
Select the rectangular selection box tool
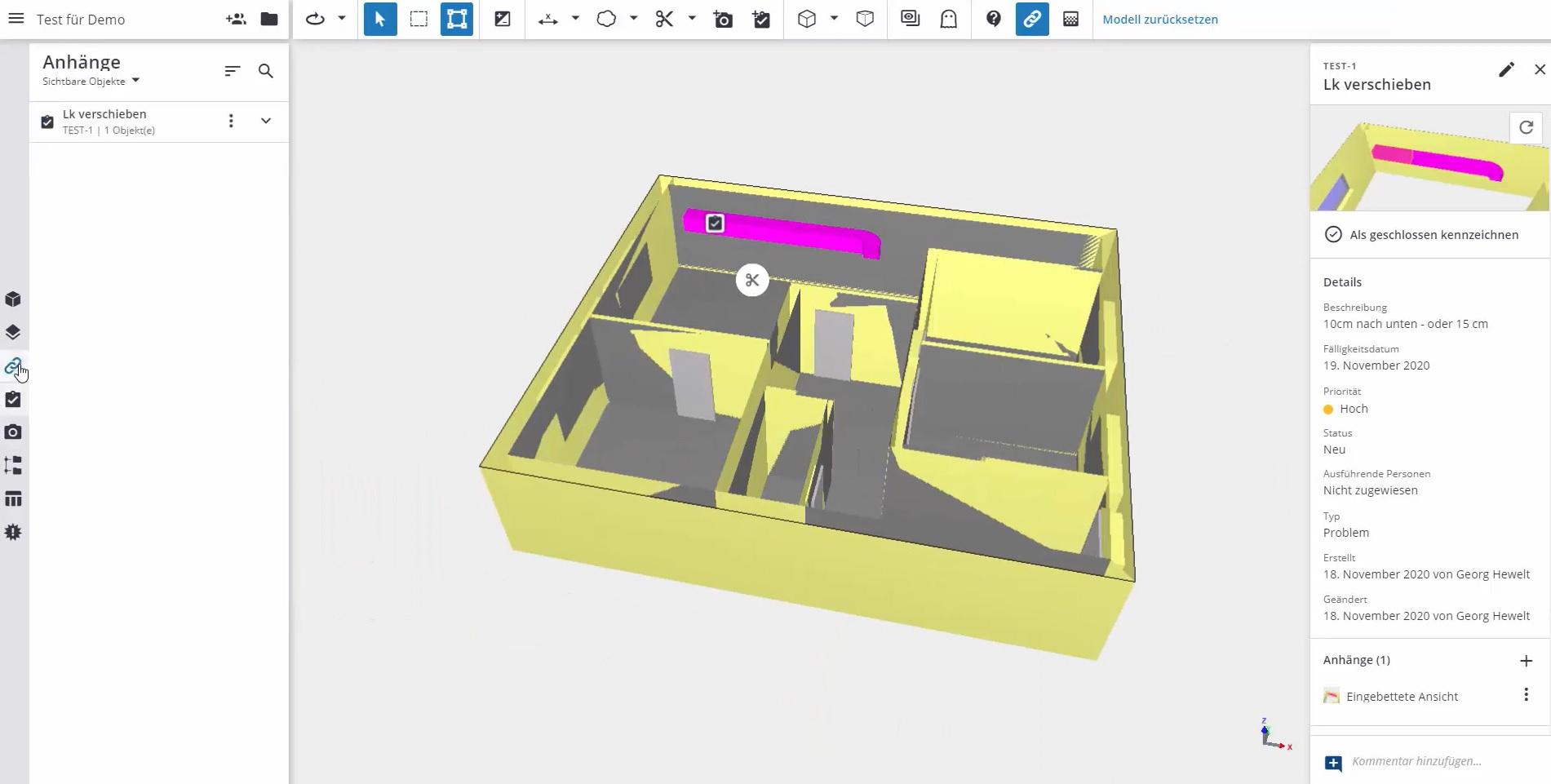tap(419, 19)
